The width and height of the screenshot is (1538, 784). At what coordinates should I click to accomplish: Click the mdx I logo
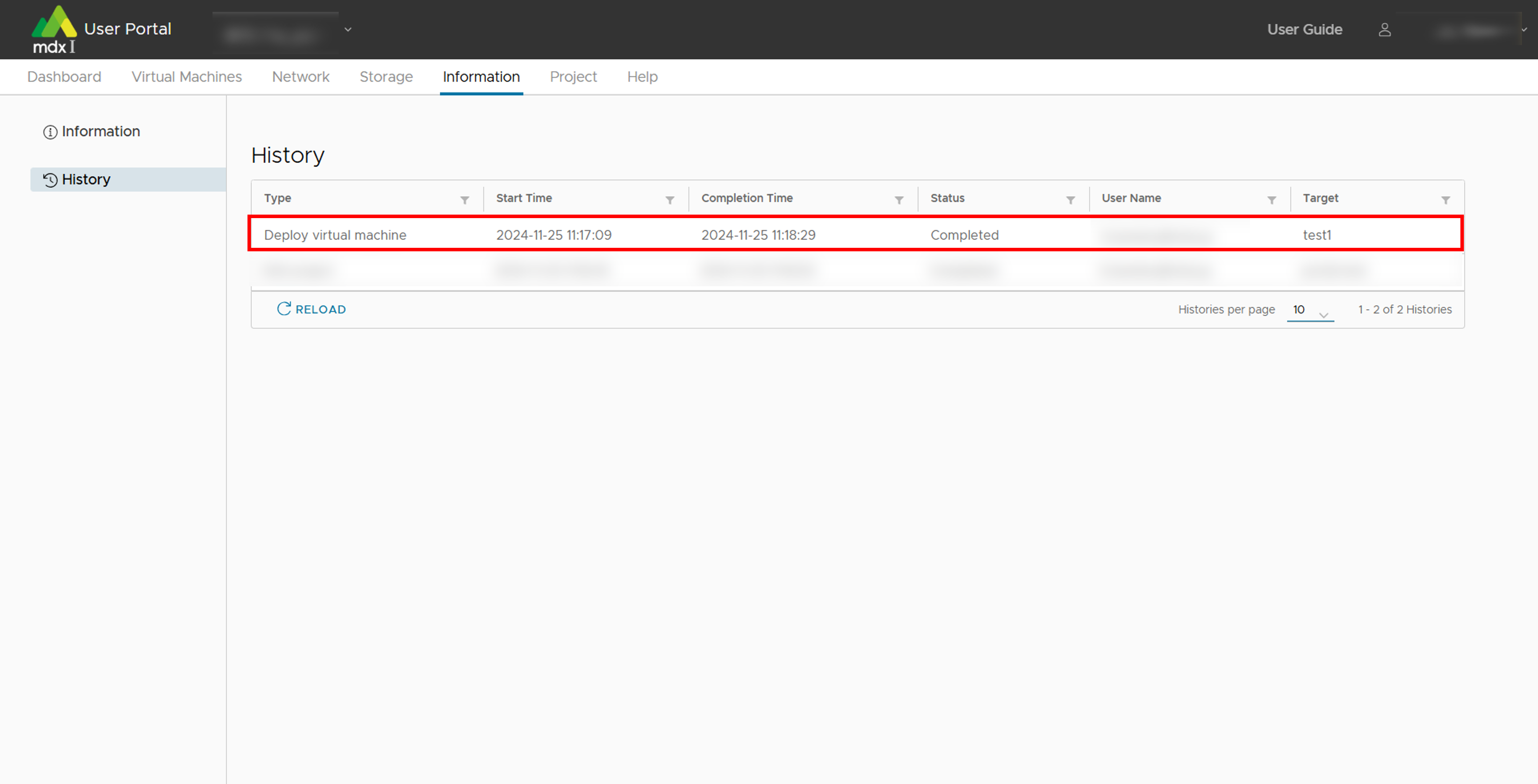tap(54, 30)
